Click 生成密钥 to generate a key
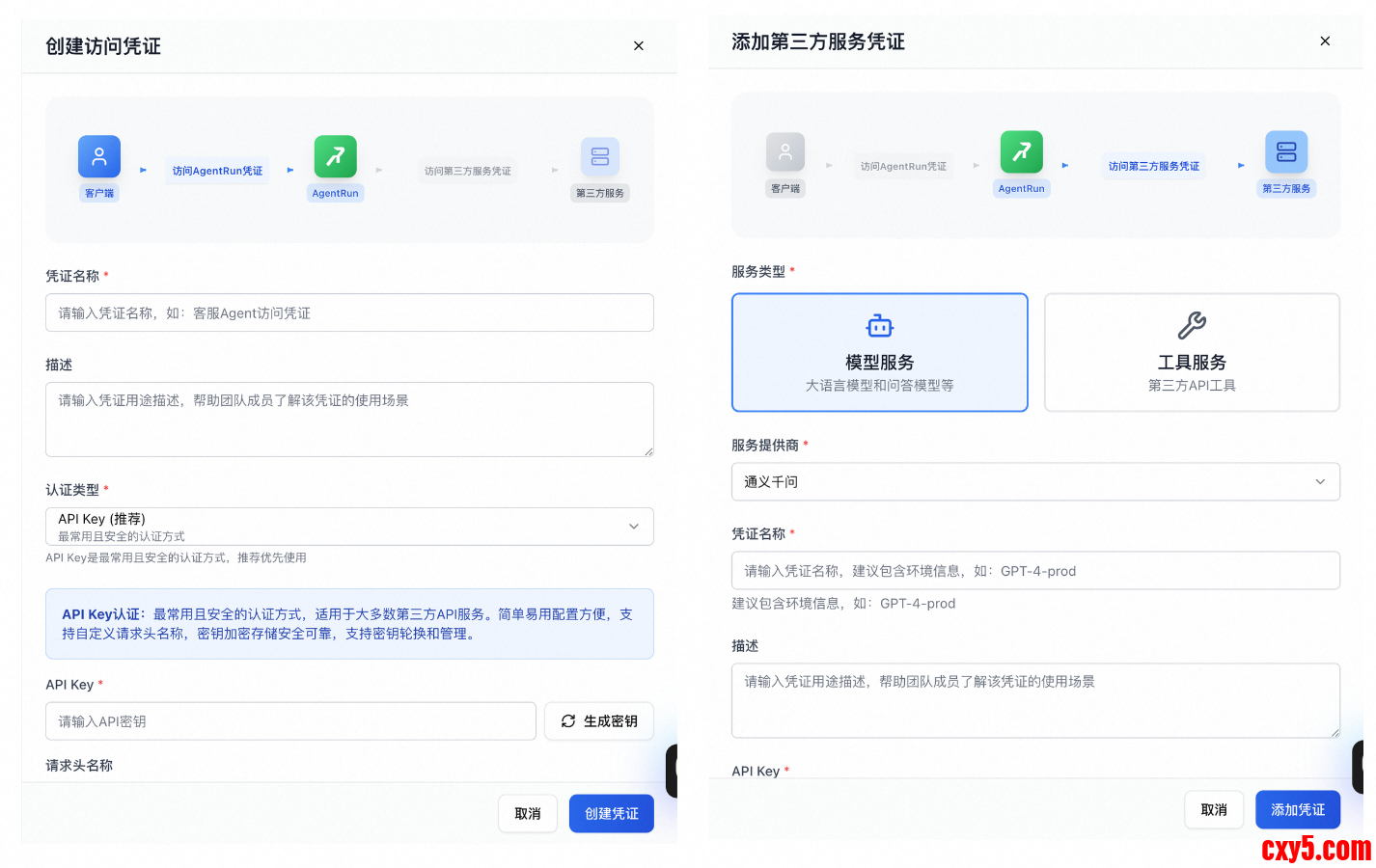The height and width of the screenshot is (868, 1376). click(x=599, y=721)
